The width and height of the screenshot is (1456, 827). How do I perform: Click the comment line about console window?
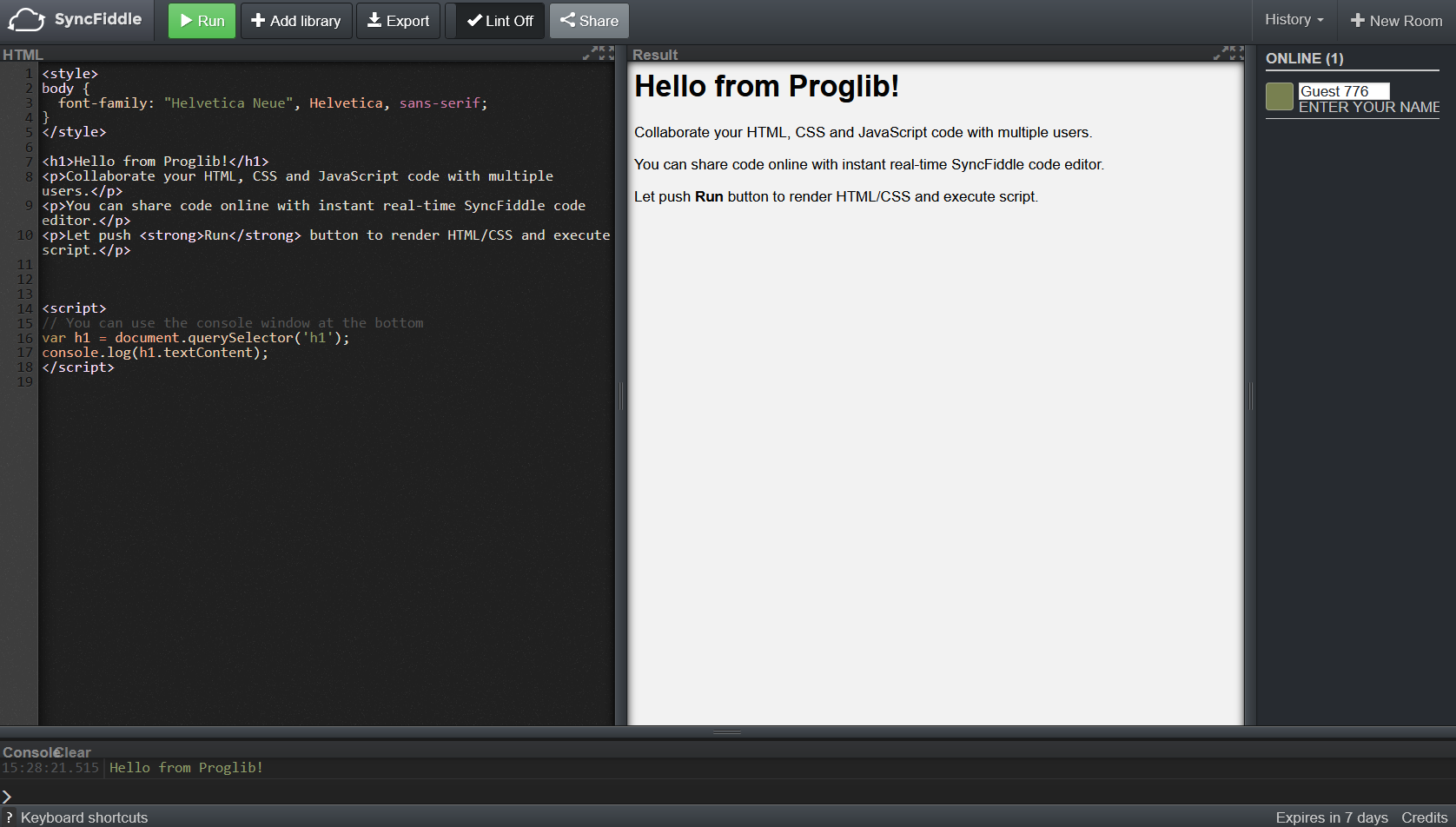[x=233, y=323]
